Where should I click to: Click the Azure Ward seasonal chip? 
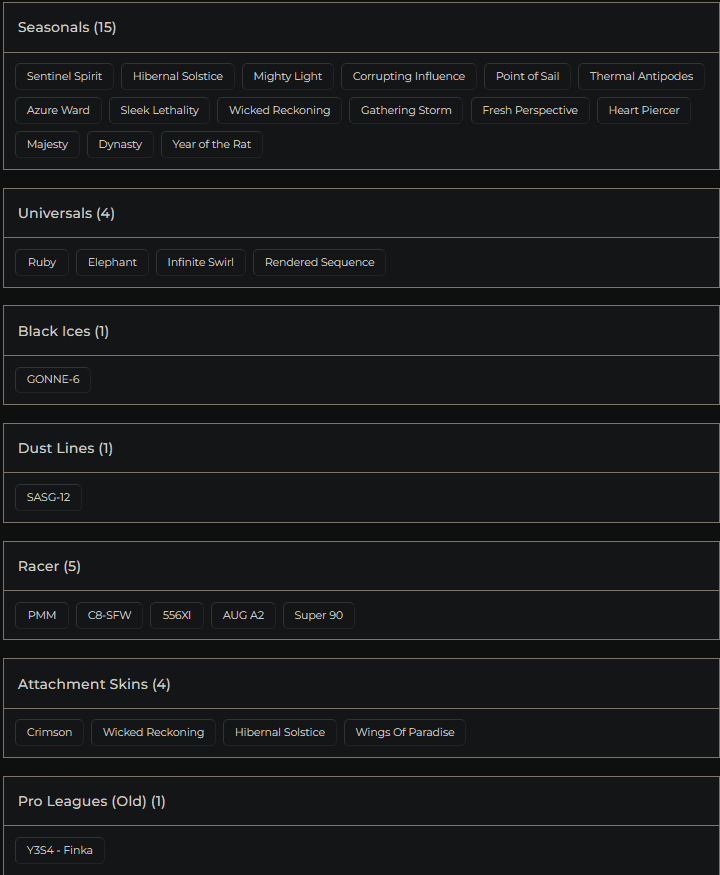(x=58, y=110)
